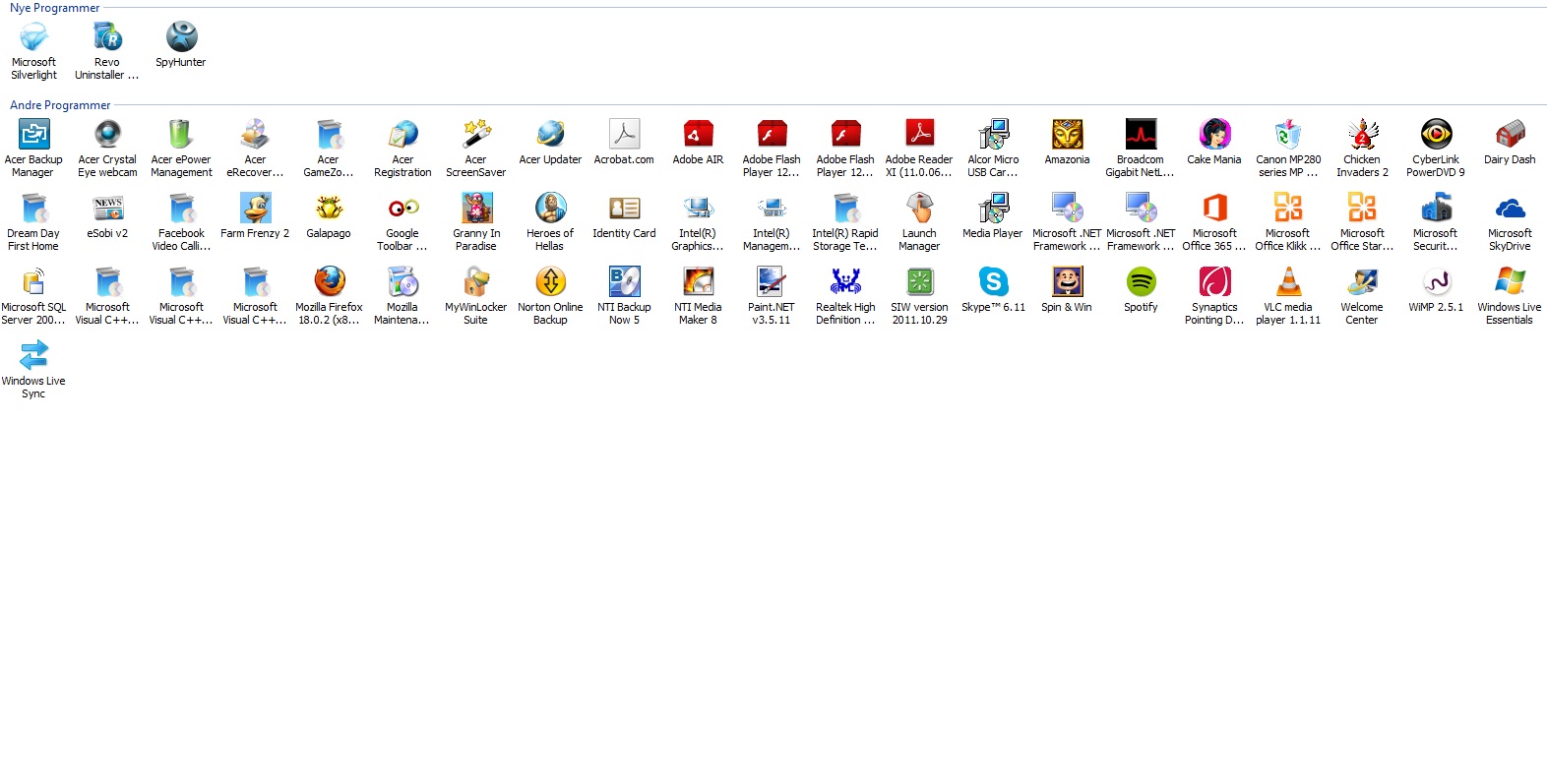Open Welcome Center

(x=1362, y=281)
